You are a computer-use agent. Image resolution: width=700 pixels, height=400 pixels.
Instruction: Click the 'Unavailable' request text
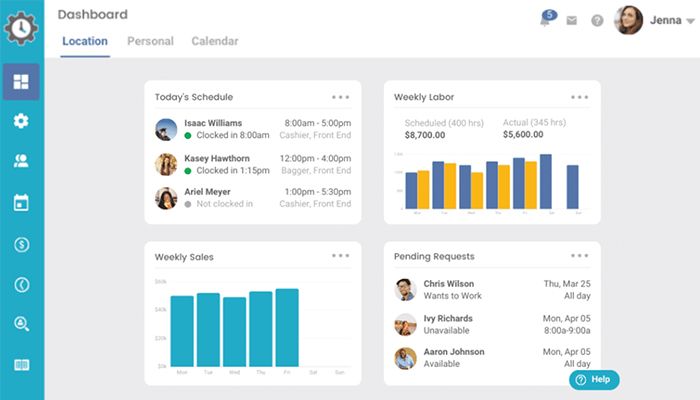tap(446, 330)
